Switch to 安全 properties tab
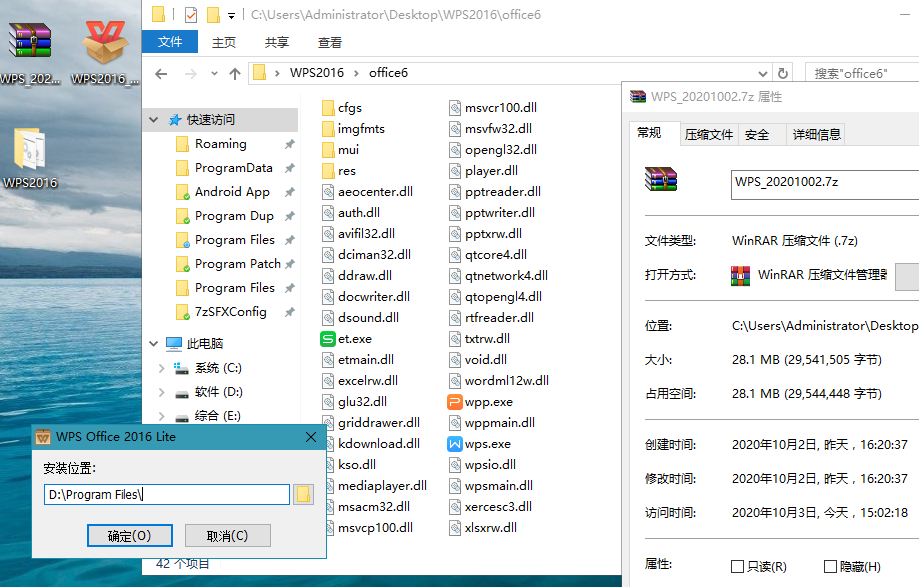The height and width of the screenshot is (587, 919). coord(757,135)
